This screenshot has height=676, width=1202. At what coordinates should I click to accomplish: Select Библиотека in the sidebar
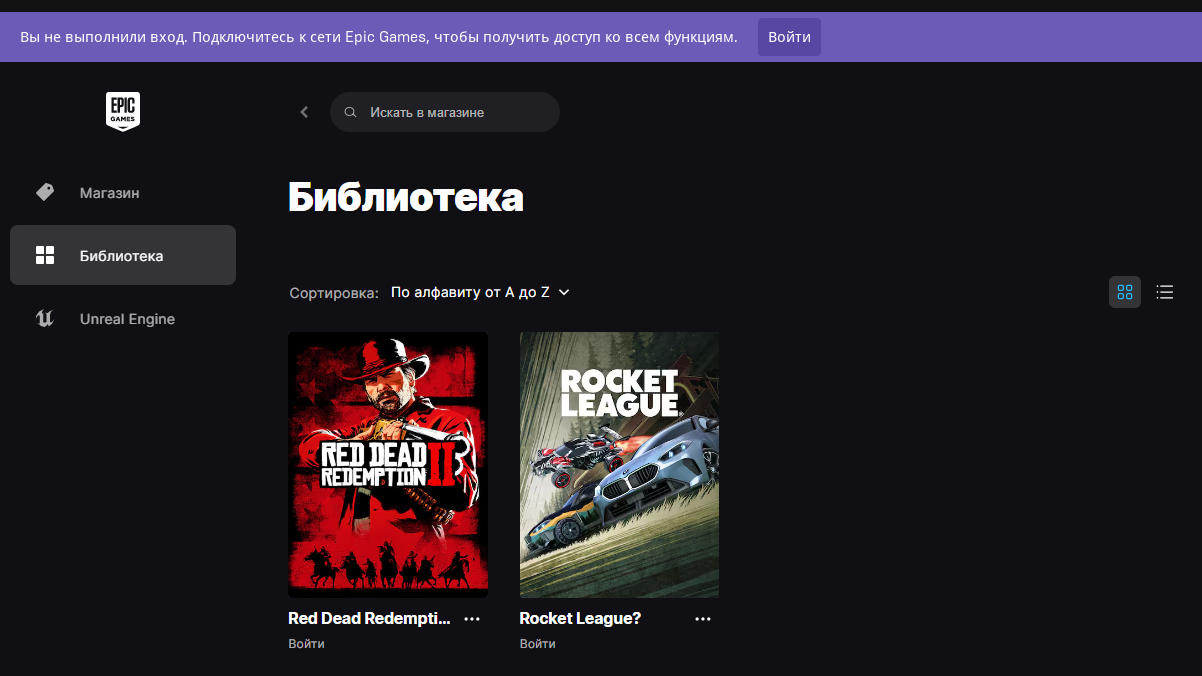coord(123,255)
